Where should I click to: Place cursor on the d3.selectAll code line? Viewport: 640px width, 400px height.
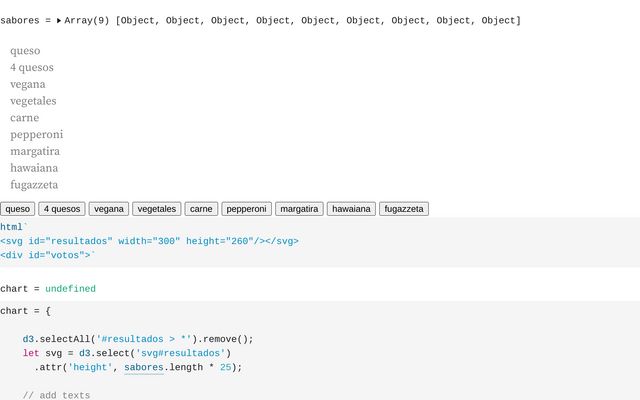(138, 339)
